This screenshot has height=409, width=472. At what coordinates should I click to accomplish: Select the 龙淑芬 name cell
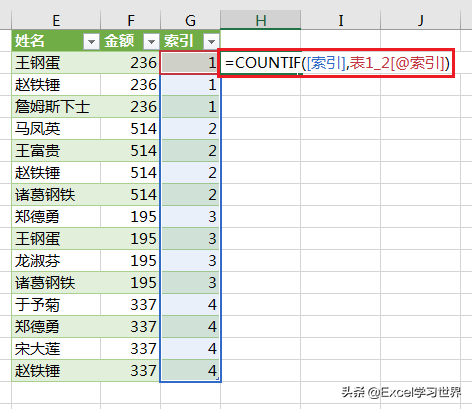coord(56,261)
